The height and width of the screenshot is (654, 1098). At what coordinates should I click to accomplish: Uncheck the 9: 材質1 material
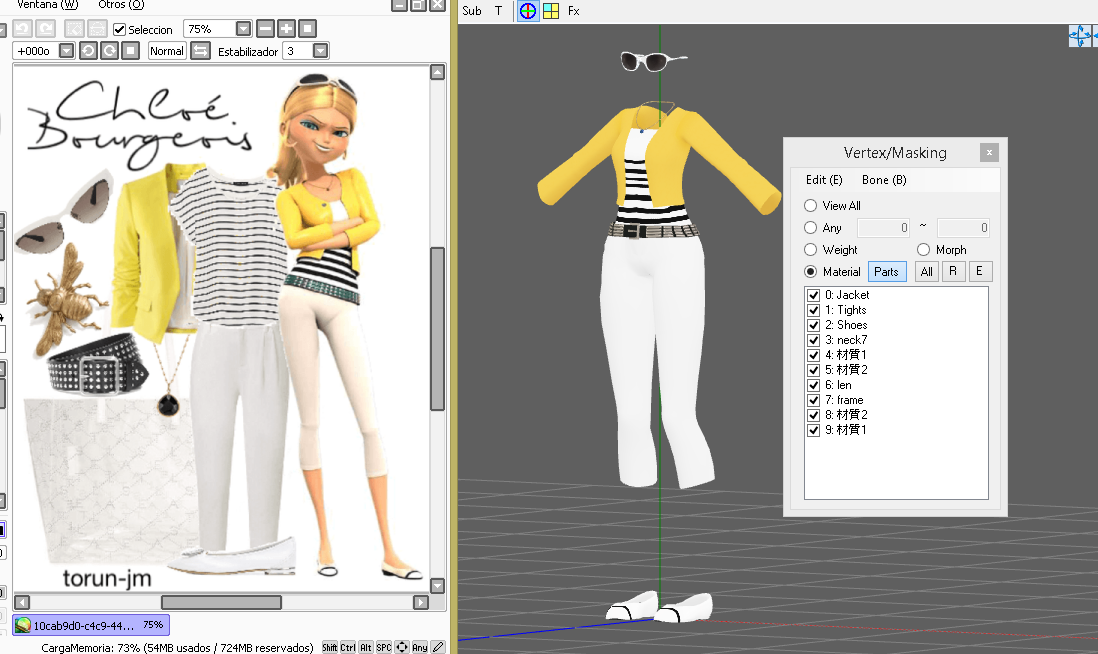point(814,430)
